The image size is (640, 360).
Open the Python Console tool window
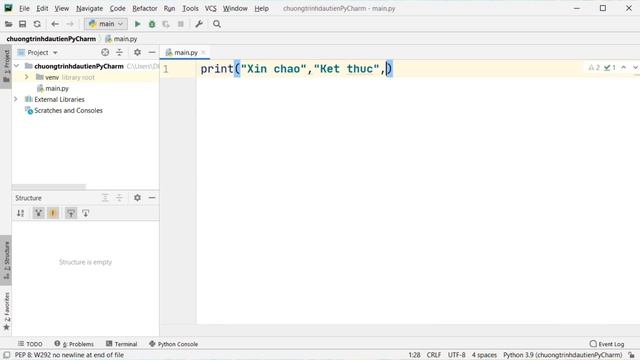[x=173, y=344]
